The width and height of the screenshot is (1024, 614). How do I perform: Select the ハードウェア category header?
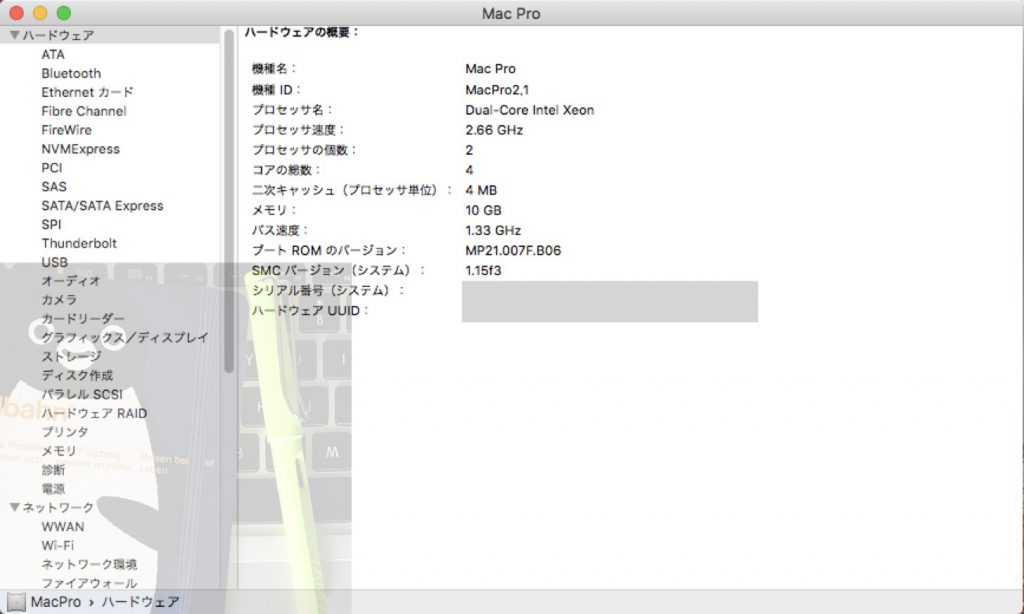58,35
